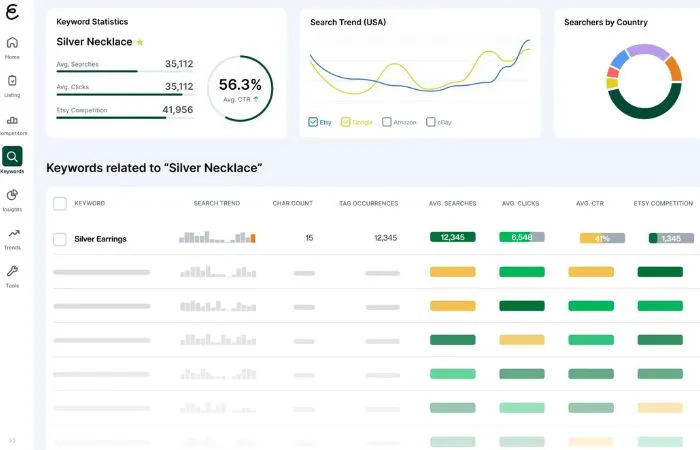
Task: Uncheck the Google trend checkbox
Action: 346,122
